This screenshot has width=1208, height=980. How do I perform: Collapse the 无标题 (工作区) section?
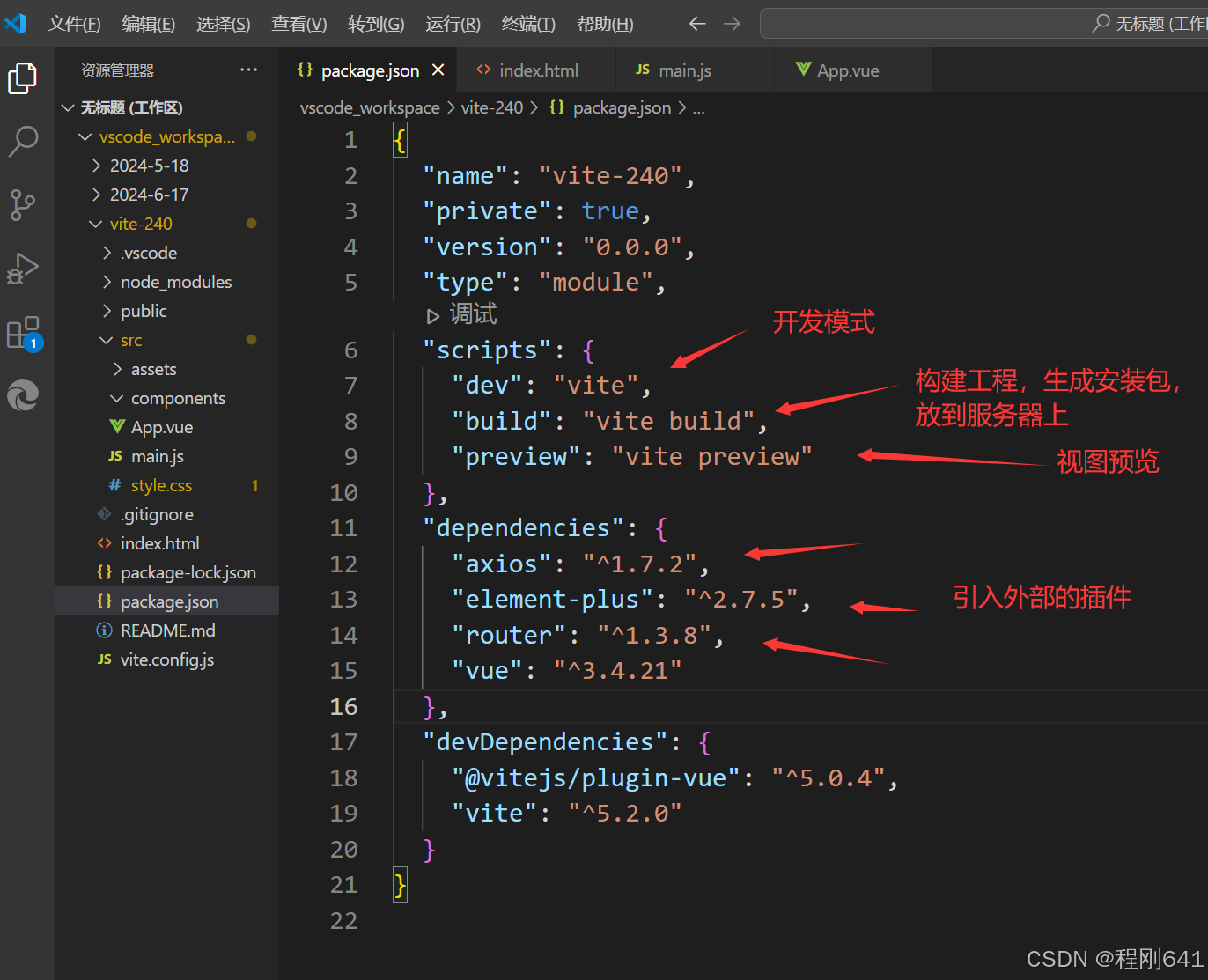point(167,107)
